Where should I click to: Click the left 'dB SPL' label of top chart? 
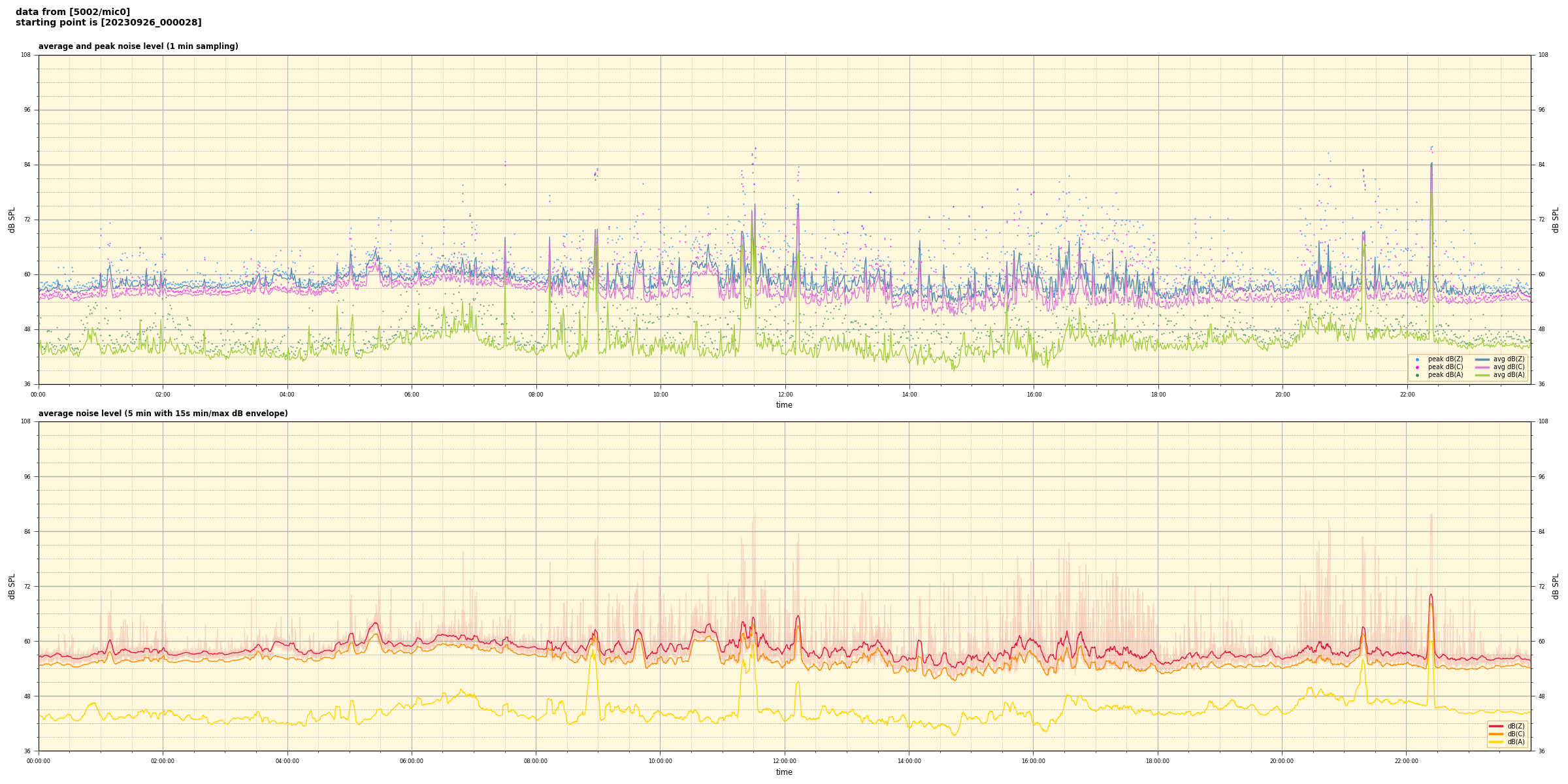[x=12, y=220]
